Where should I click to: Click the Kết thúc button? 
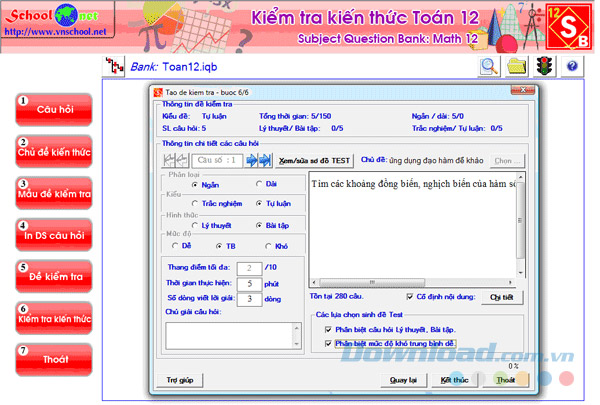(454, 380)
